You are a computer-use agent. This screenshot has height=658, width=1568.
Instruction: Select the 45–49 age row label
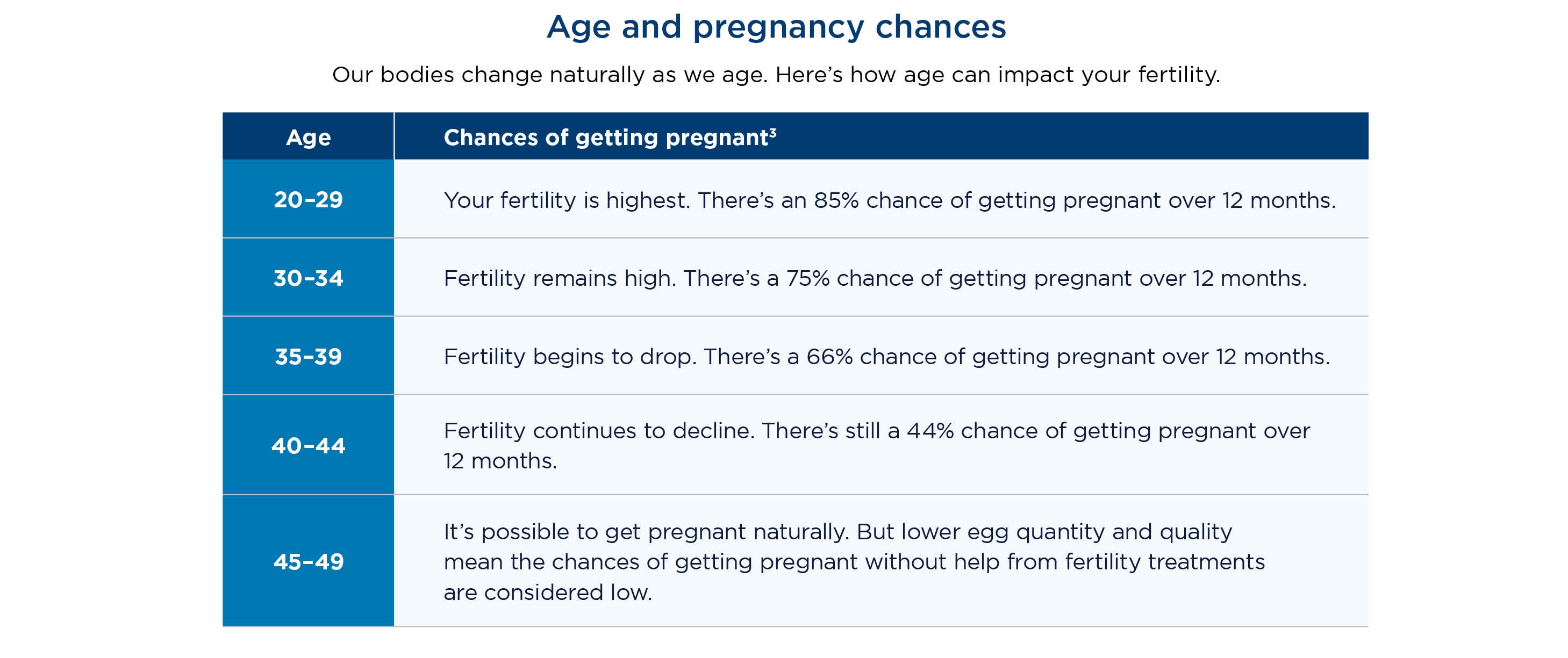pyautogui.click(x=309, y=561)
